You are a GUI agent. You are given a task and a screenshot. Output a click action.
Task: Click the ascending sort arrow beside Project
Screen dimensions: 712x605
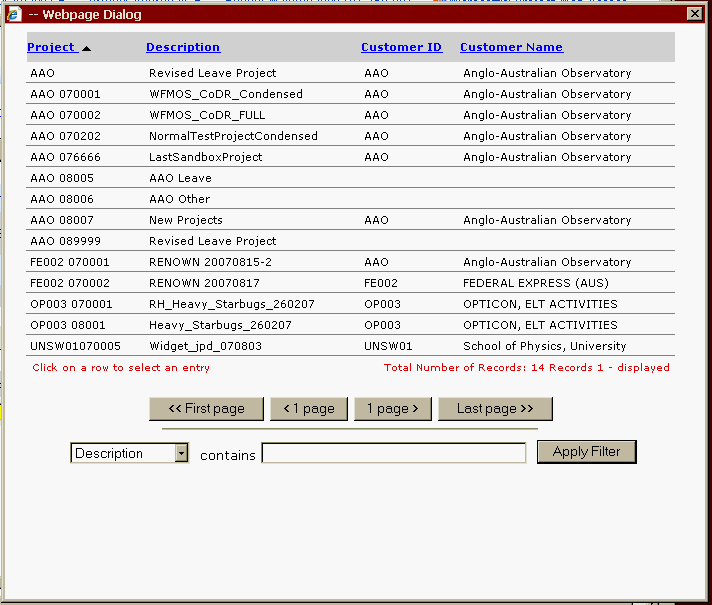click(86, 49)
